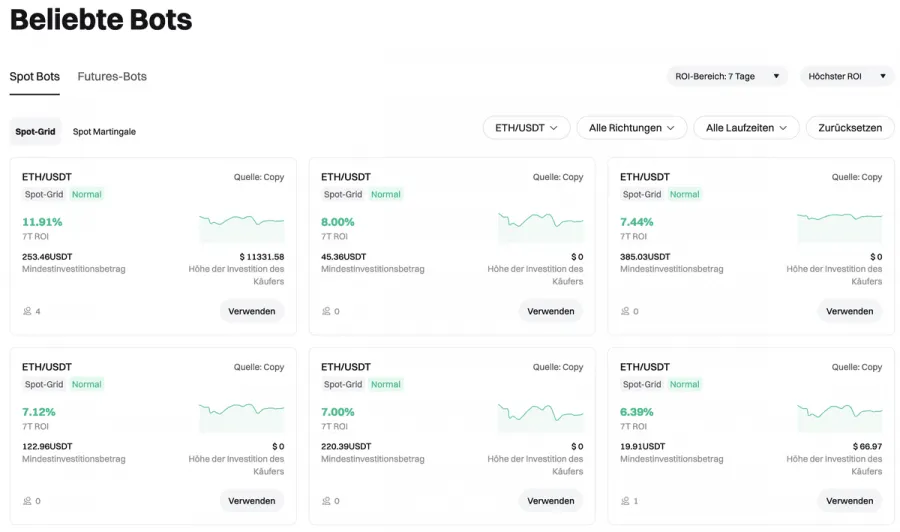
Task: Select the Spot-Grid sub-tab
Action: tap(35, 131)
